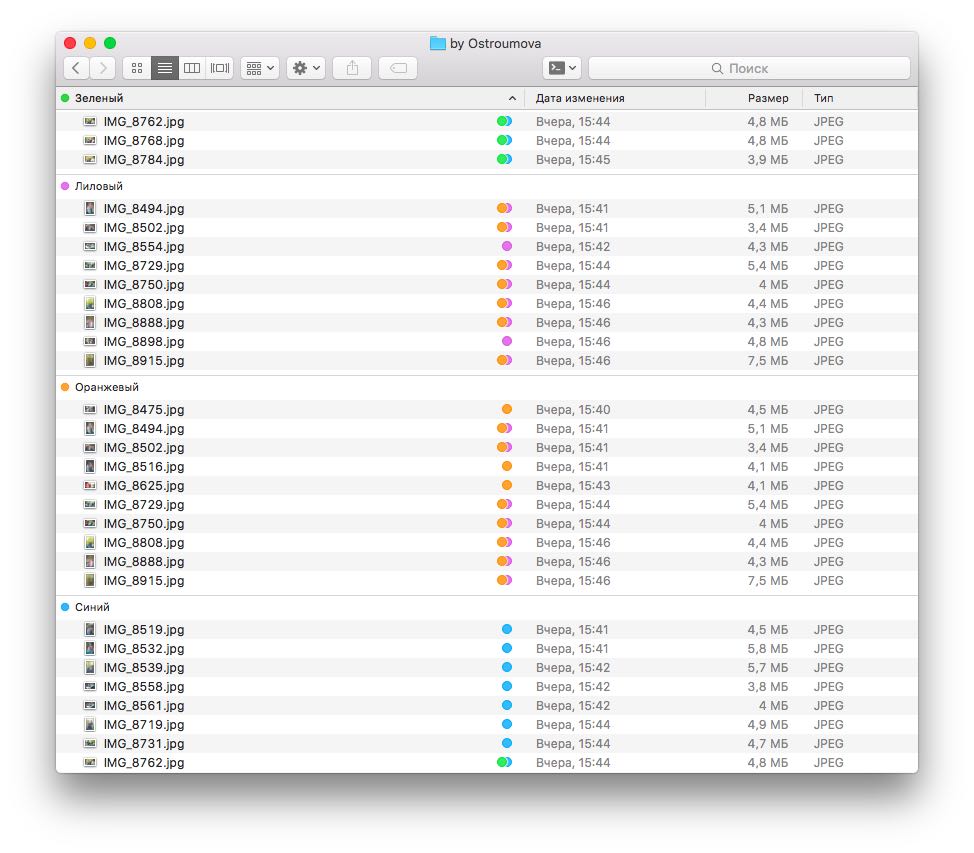Click the 5,8 МБ size of IMG_8532.jpg
The image size is (974, 853).
pos(768,649)
